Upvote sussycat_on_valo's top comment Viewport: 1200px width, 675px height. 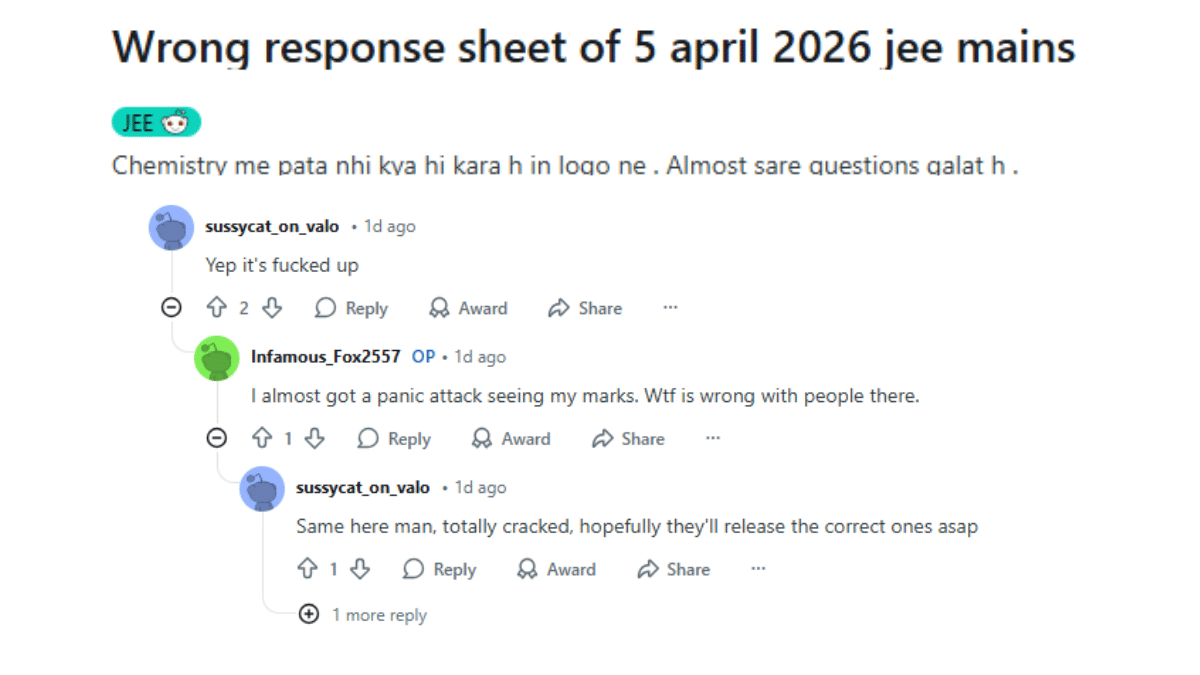tap(218, 308)
